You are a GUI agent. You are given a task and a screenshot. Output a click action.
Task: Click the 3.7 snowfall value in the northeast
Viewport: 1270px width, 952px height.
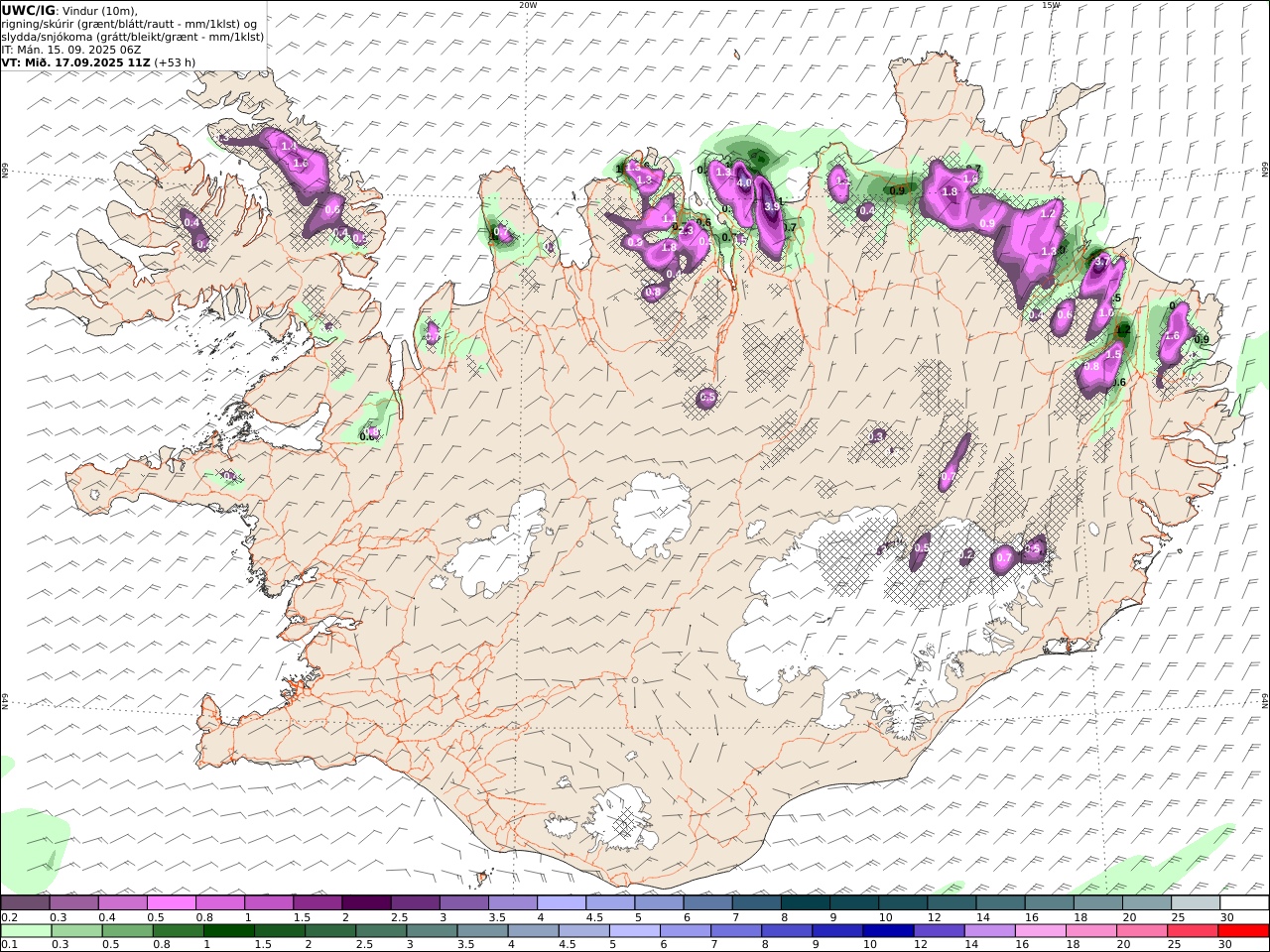[1100, 262]
